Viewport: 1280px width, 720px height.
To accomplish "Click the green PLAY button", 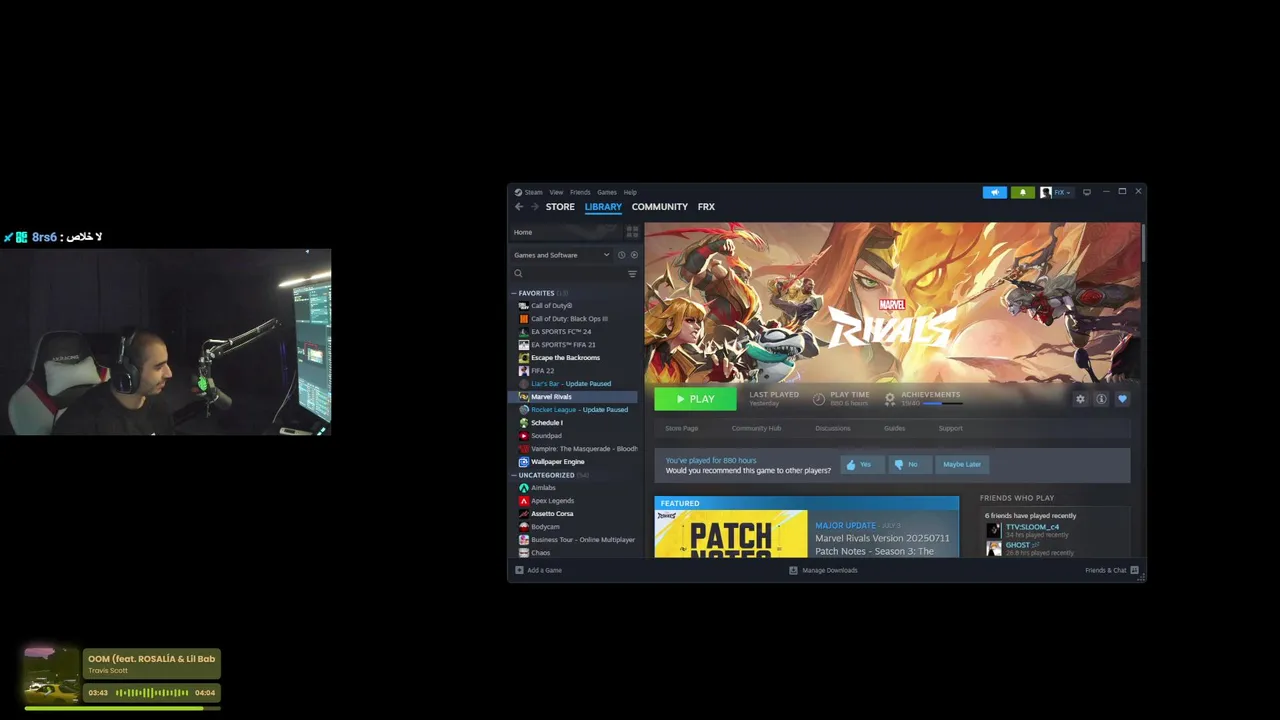I will tap(695, 399).
